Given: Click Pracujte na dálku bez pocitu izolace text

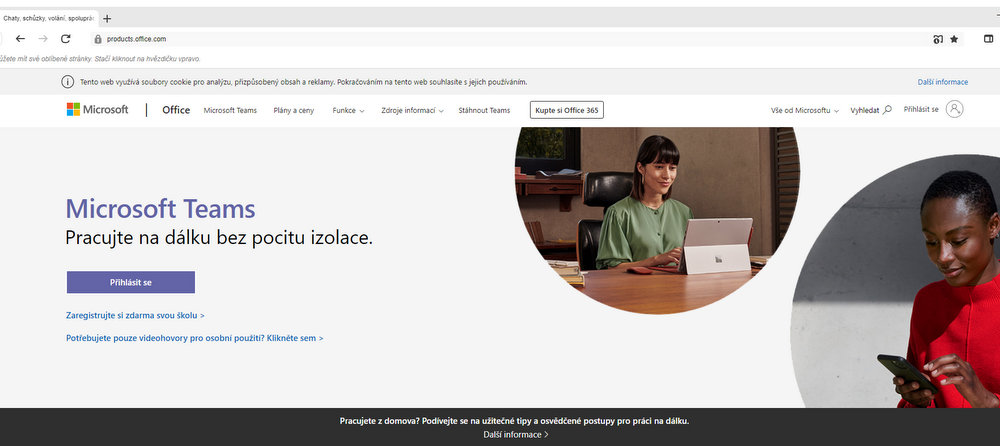Looking at the screenshot, I should 219,238.
